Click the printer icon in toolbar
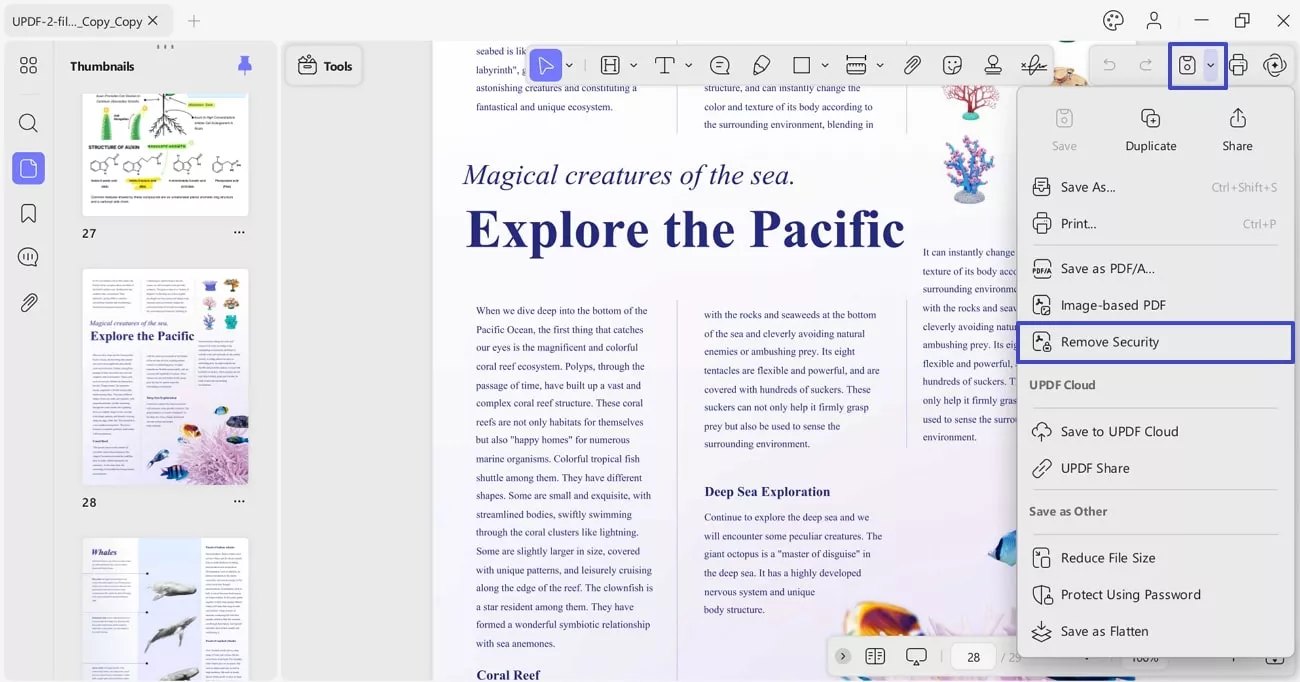The height and width of the screenshot is (682, 1300). (x=1238, y=66)
